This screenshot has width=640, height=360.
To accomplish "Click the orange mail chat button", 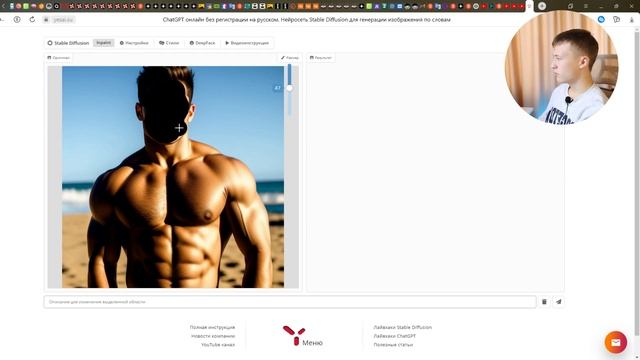I will (x=616, y=342).
